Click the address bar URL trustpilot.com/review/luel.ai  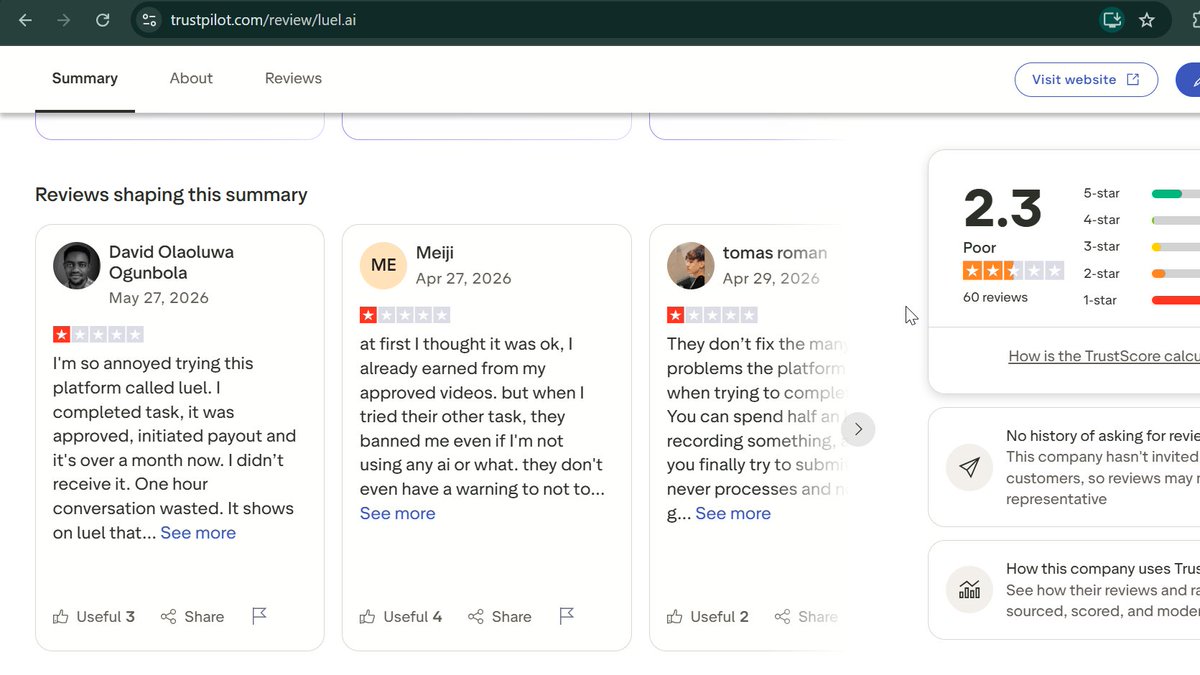(x=263, y=20)
